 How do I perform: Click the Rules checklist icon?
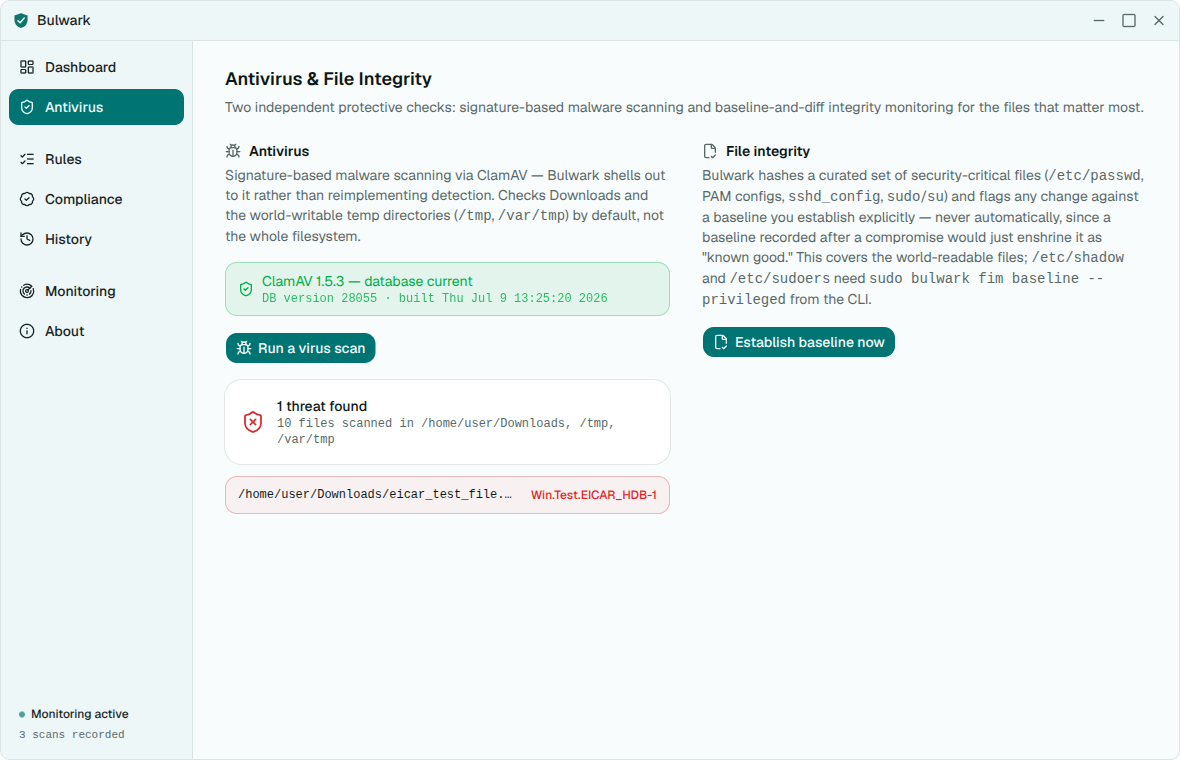coord(27,159)
